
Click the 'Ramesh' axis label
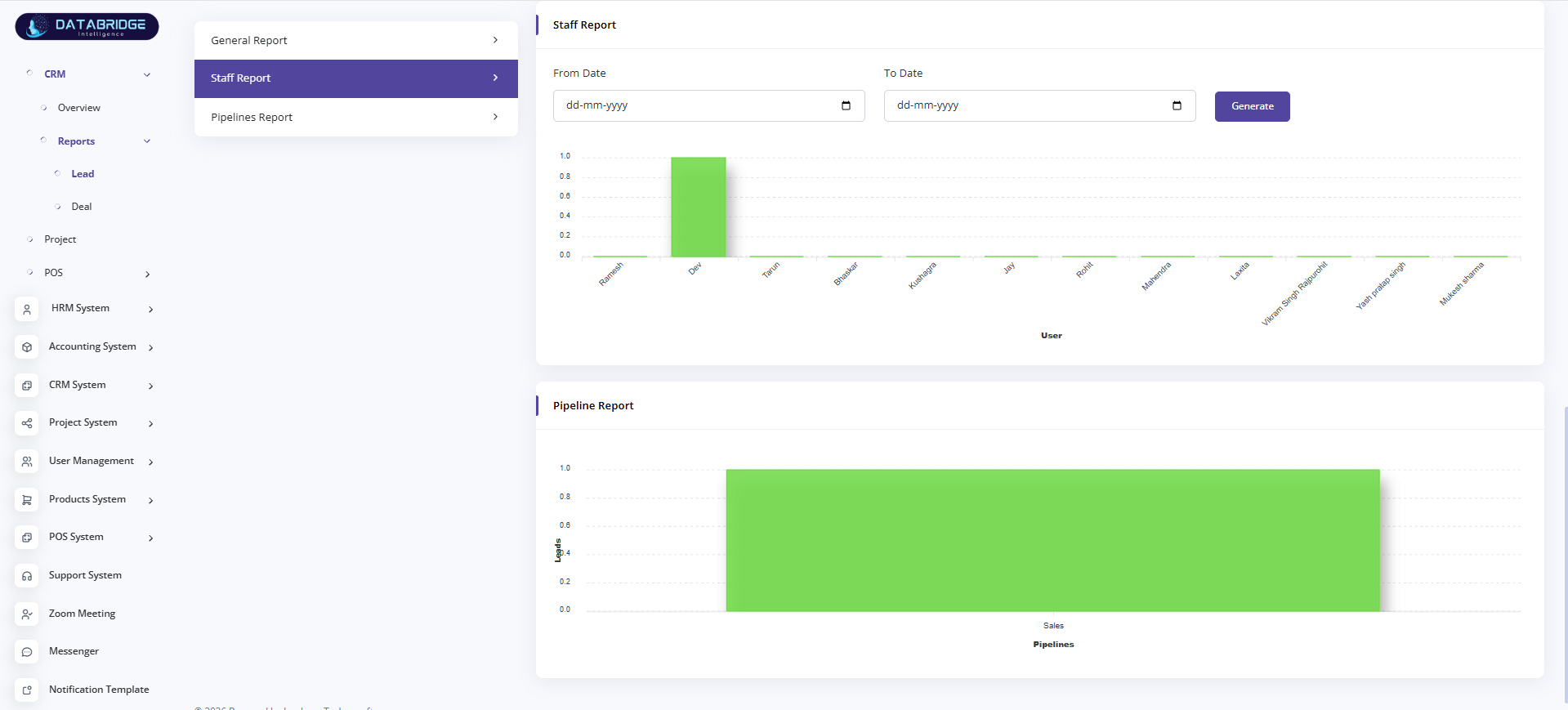point(611,274)
